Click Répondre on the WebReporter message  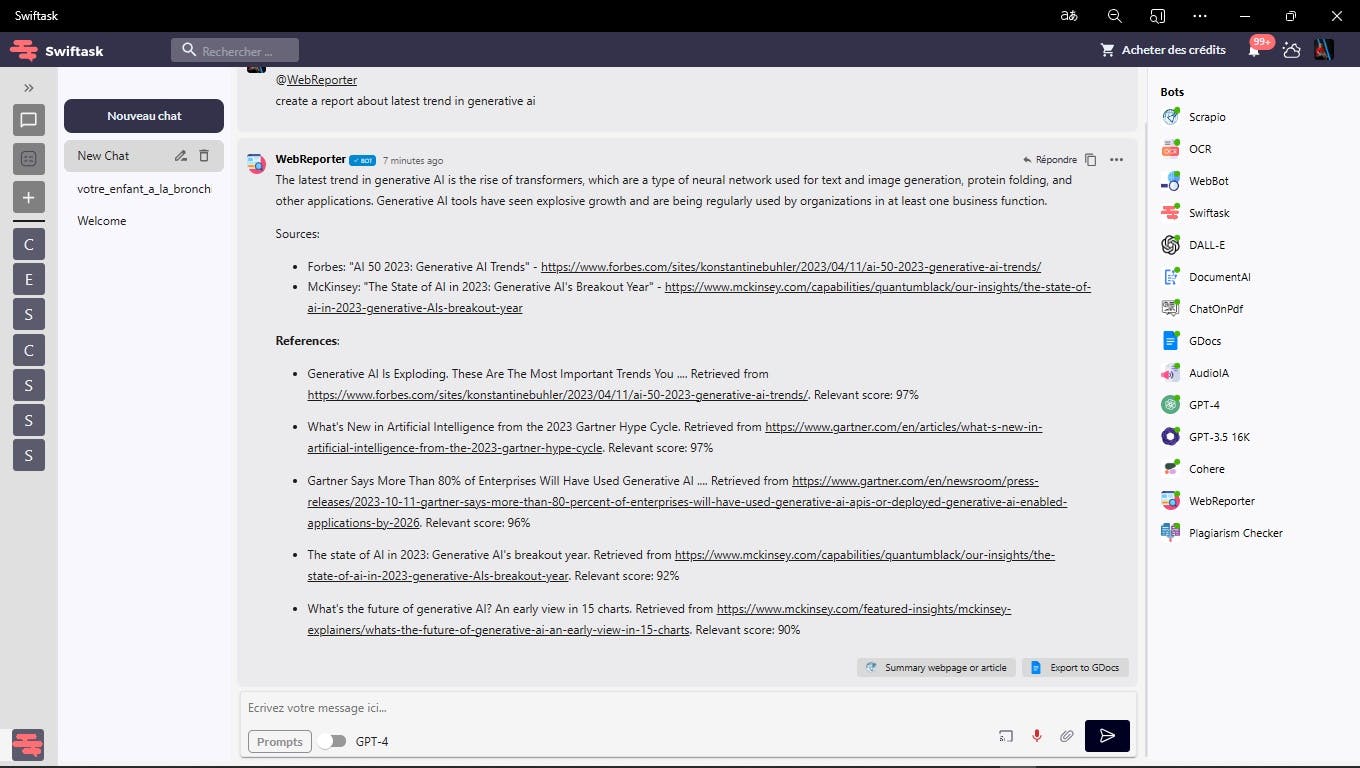coord(1050,160)
